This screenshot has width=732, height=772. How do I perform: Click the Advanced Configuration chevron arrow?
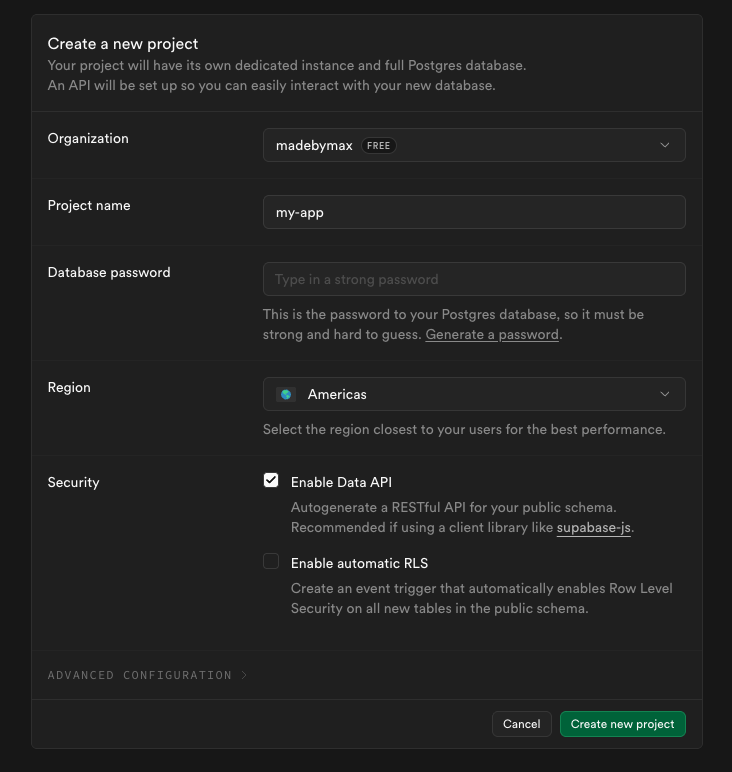pyautogui.click(x=244, y=675)
